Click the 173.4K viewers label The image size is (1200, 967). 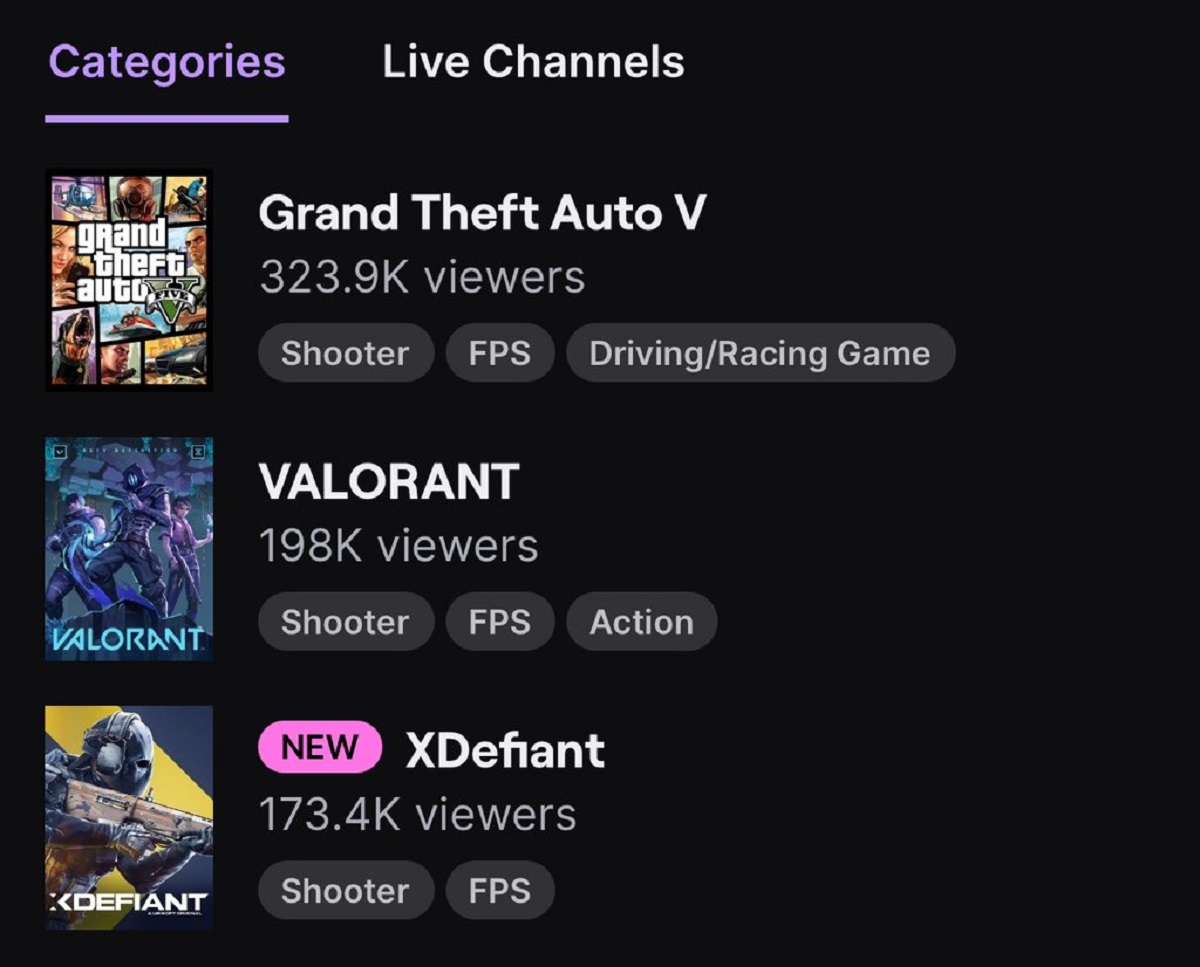pyautogui.click(x=417, y=815)
